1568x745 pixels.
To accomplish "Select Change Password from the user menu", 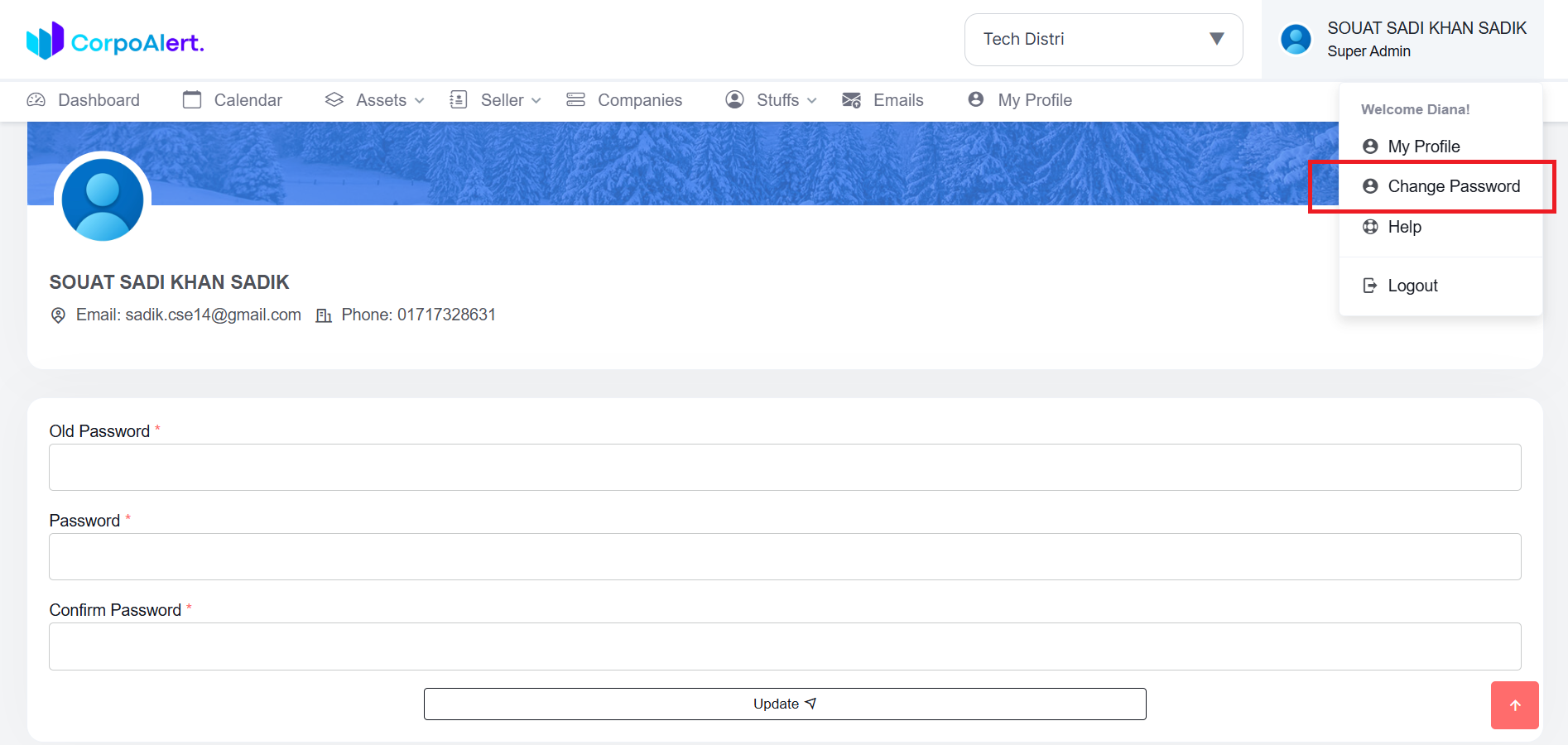I will tap(1454, 186).
